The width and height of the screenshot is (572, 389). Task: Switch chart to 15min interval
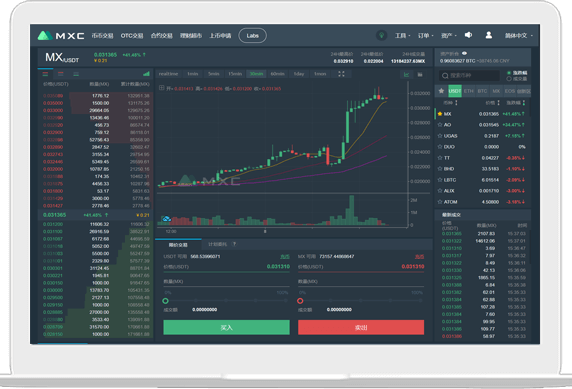235,74
